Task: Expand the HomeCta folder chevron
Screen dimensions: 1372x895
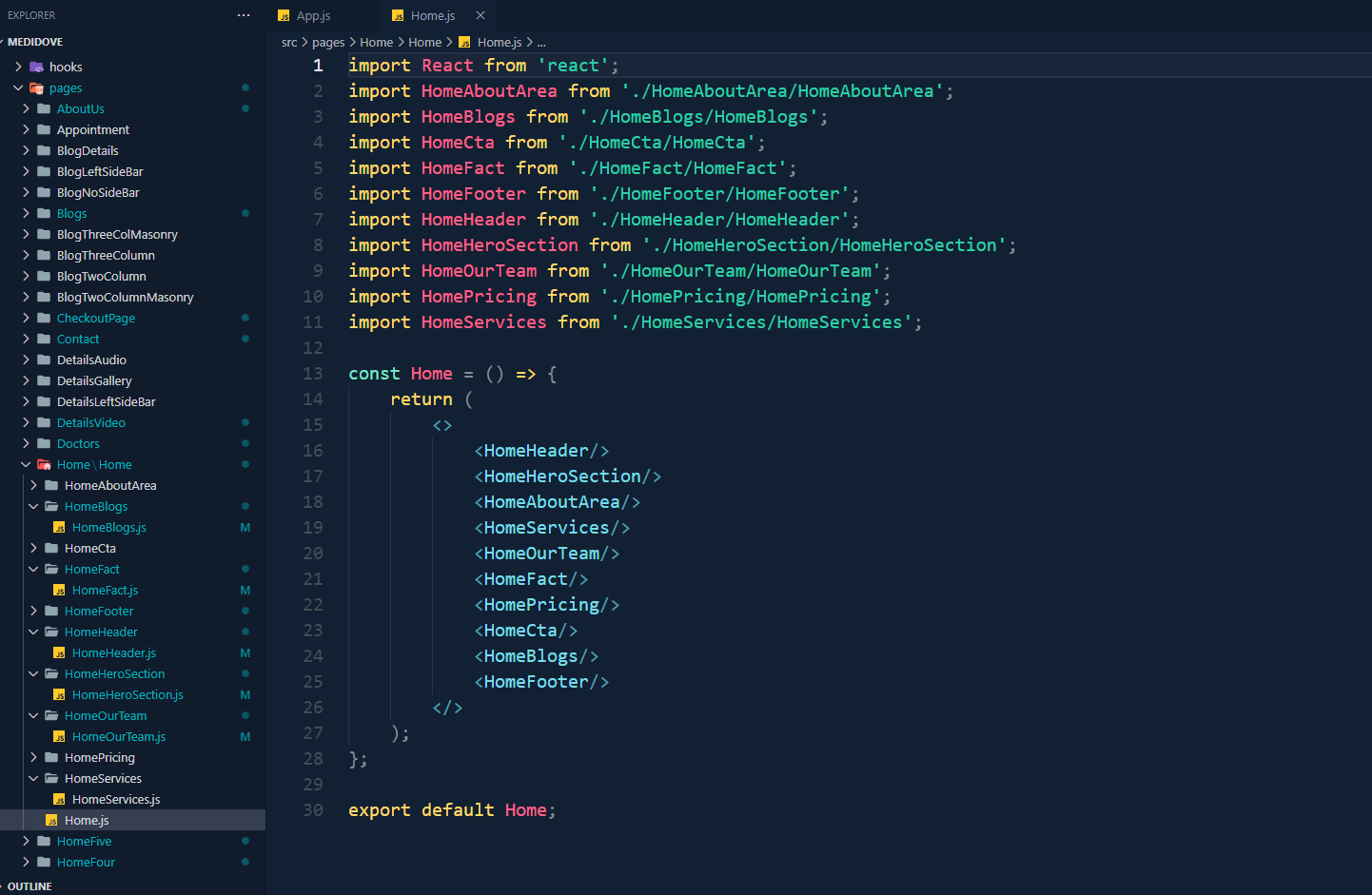Action: tap(33, 548)
